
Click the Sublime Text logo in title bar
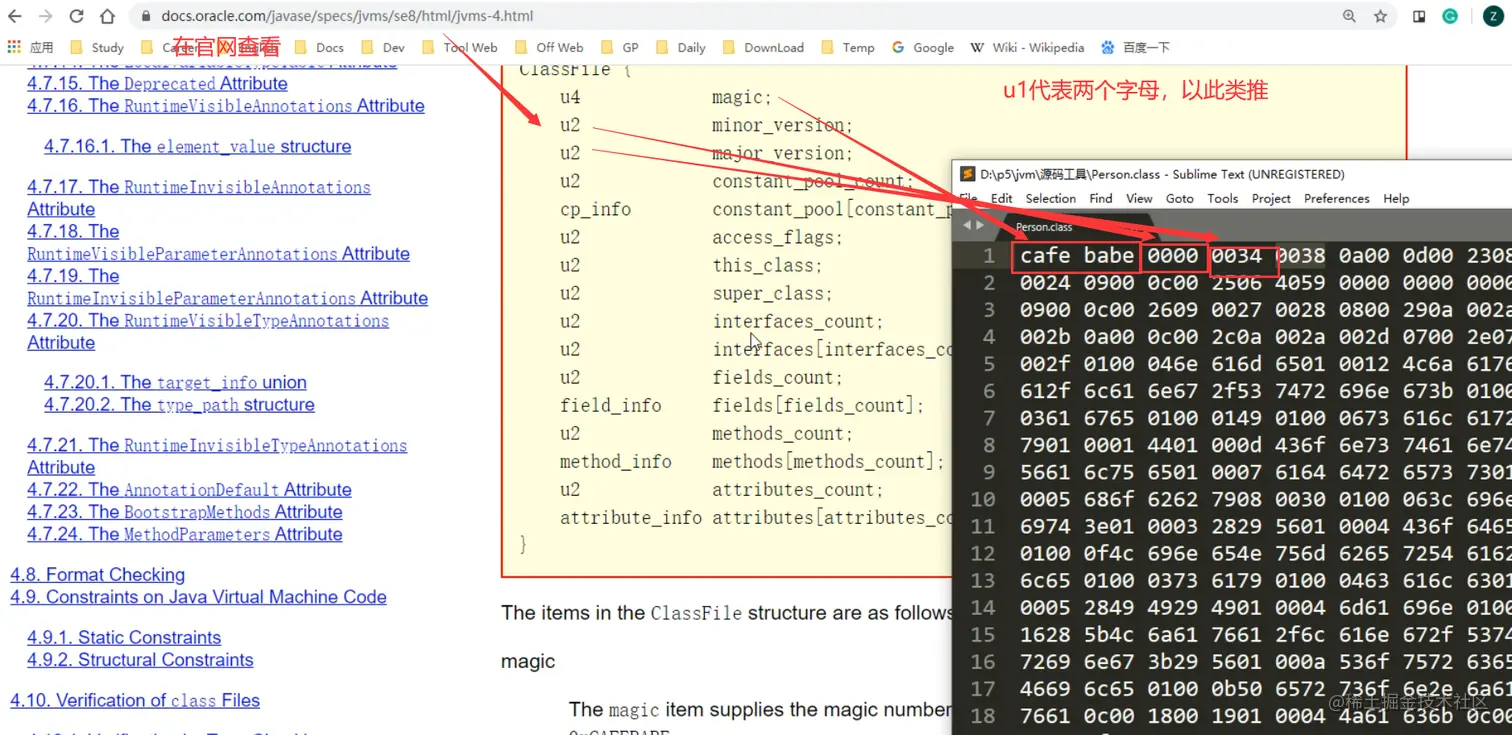[x=968, y=174]
